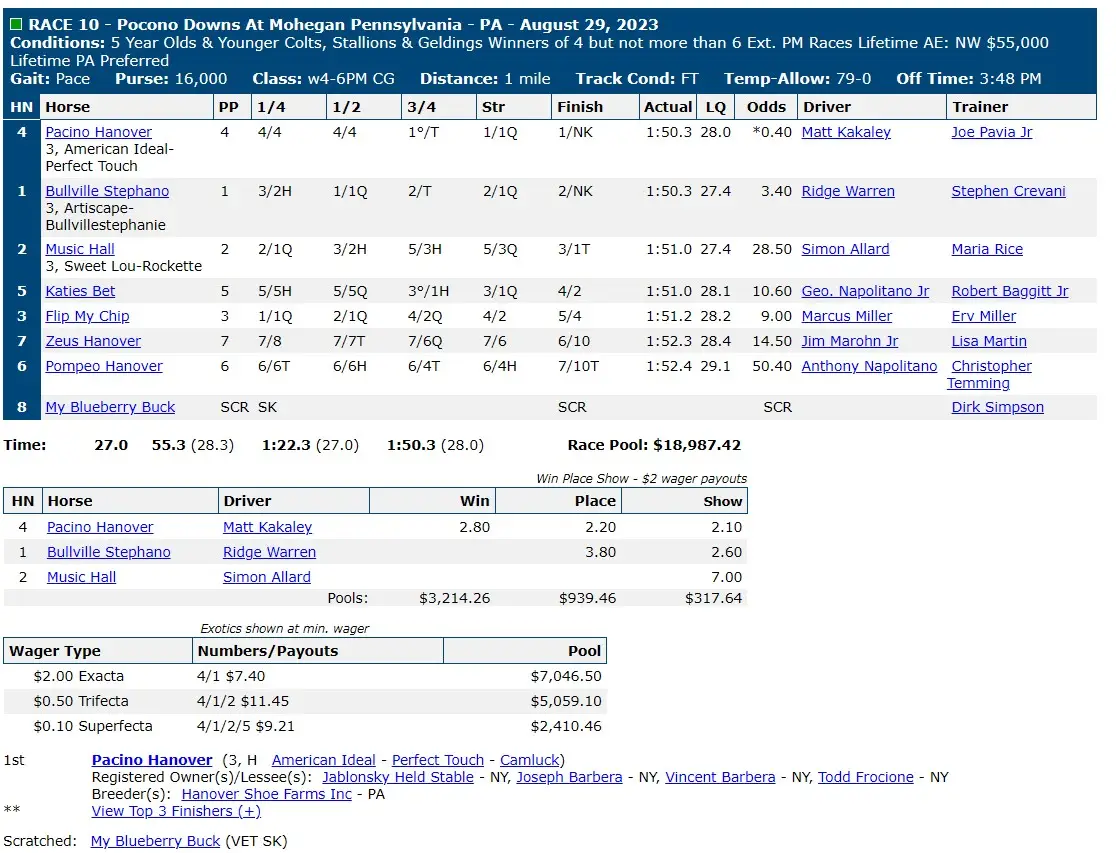Screen dimensions: 1116x853
Task: View Ridge Warren in payouts table
Action: coord(269,552)
